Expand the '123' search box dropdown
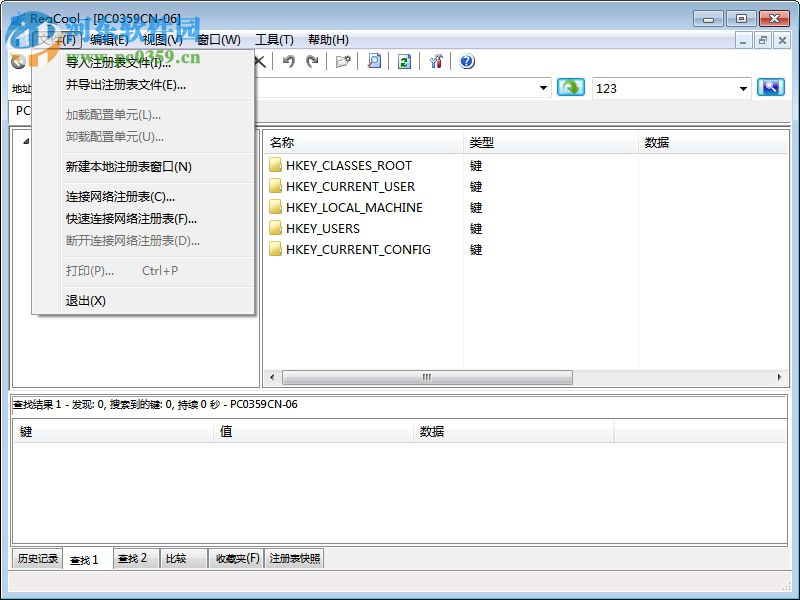The height and width of the screenshot is (600, 800). coord(743,87)
